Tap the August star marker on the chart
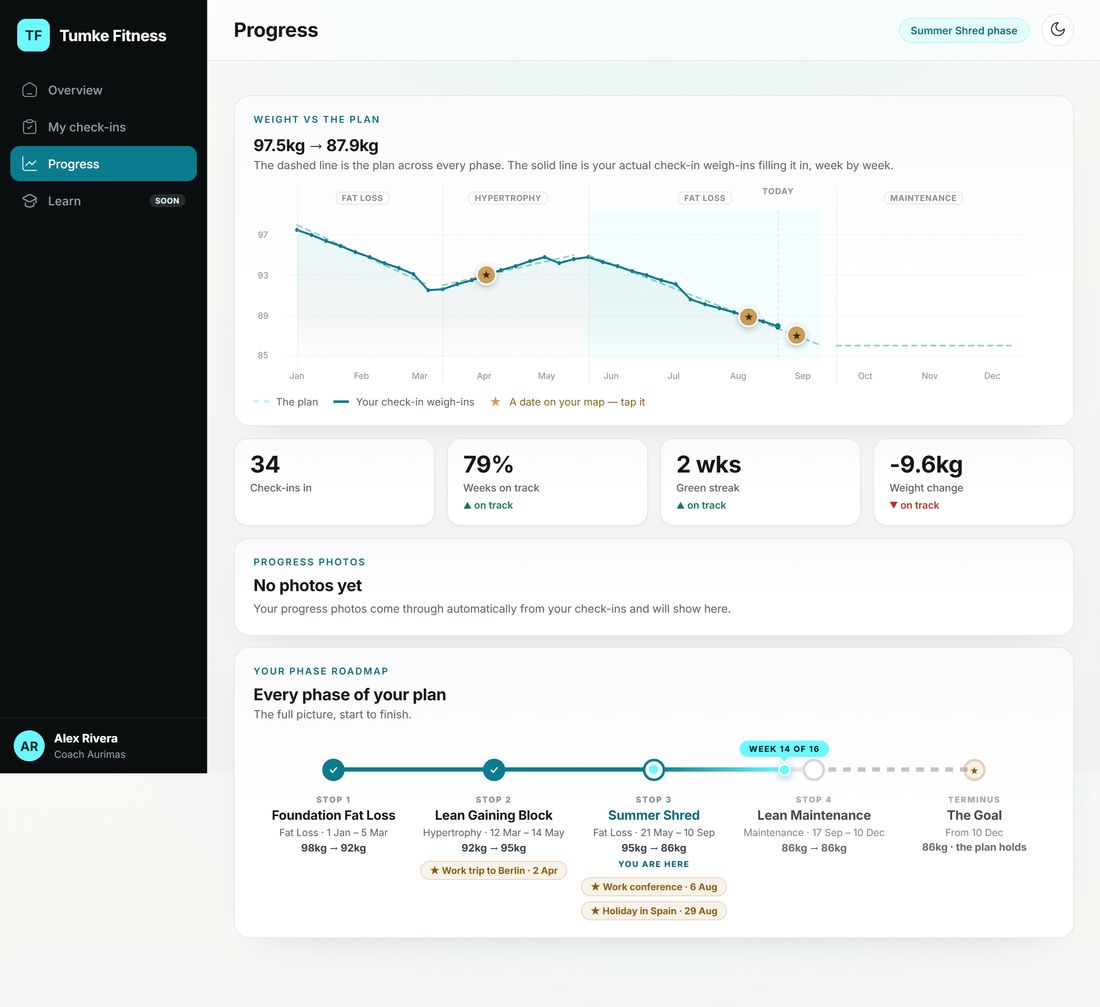The width and height of the screenshot is (1100, 1007). pos(749,317)
